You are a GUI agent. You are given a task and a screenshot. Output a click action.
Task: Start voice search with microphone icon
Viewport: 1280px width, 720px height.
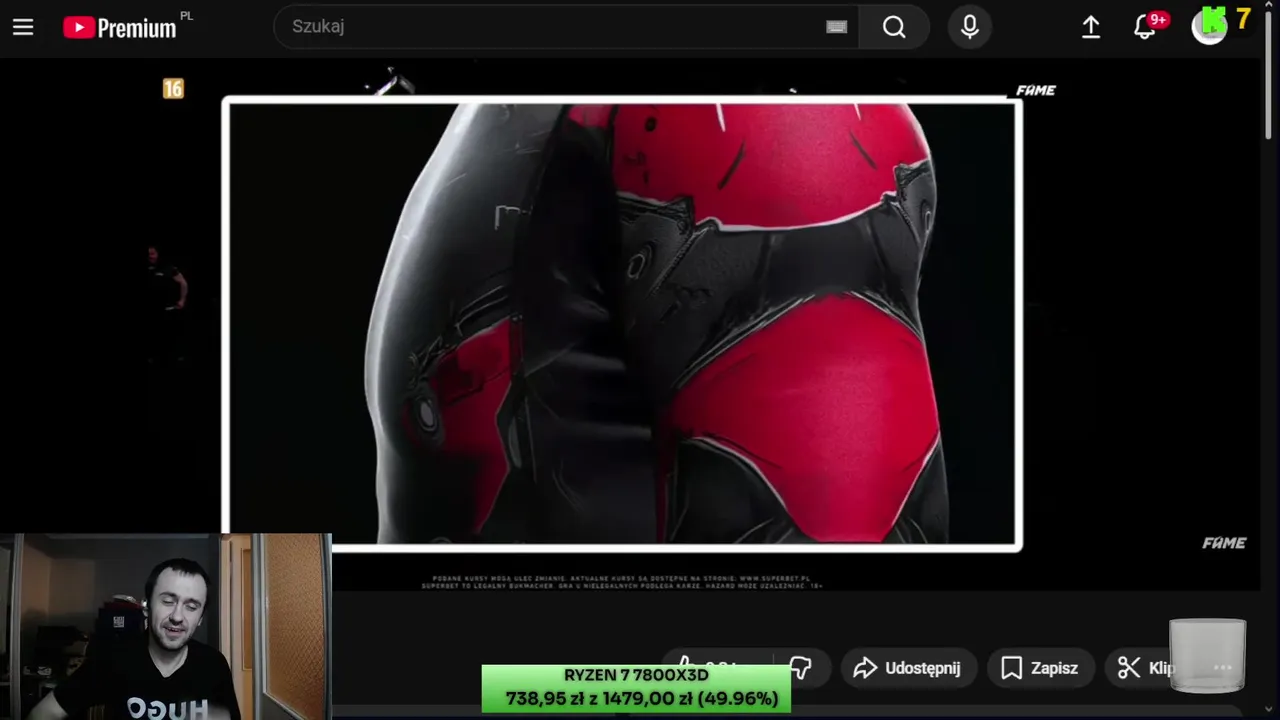click(x=970, y=27)
